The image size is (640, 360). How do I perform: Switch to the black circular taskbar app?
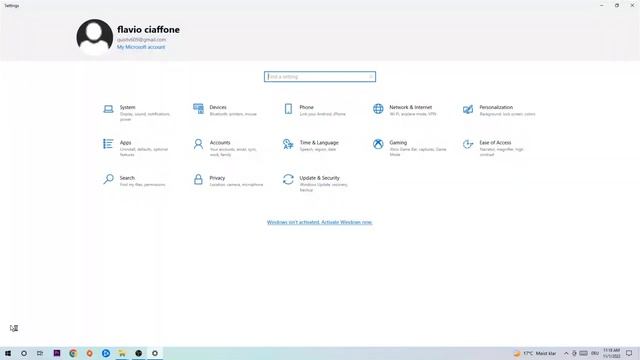point(138,353)
